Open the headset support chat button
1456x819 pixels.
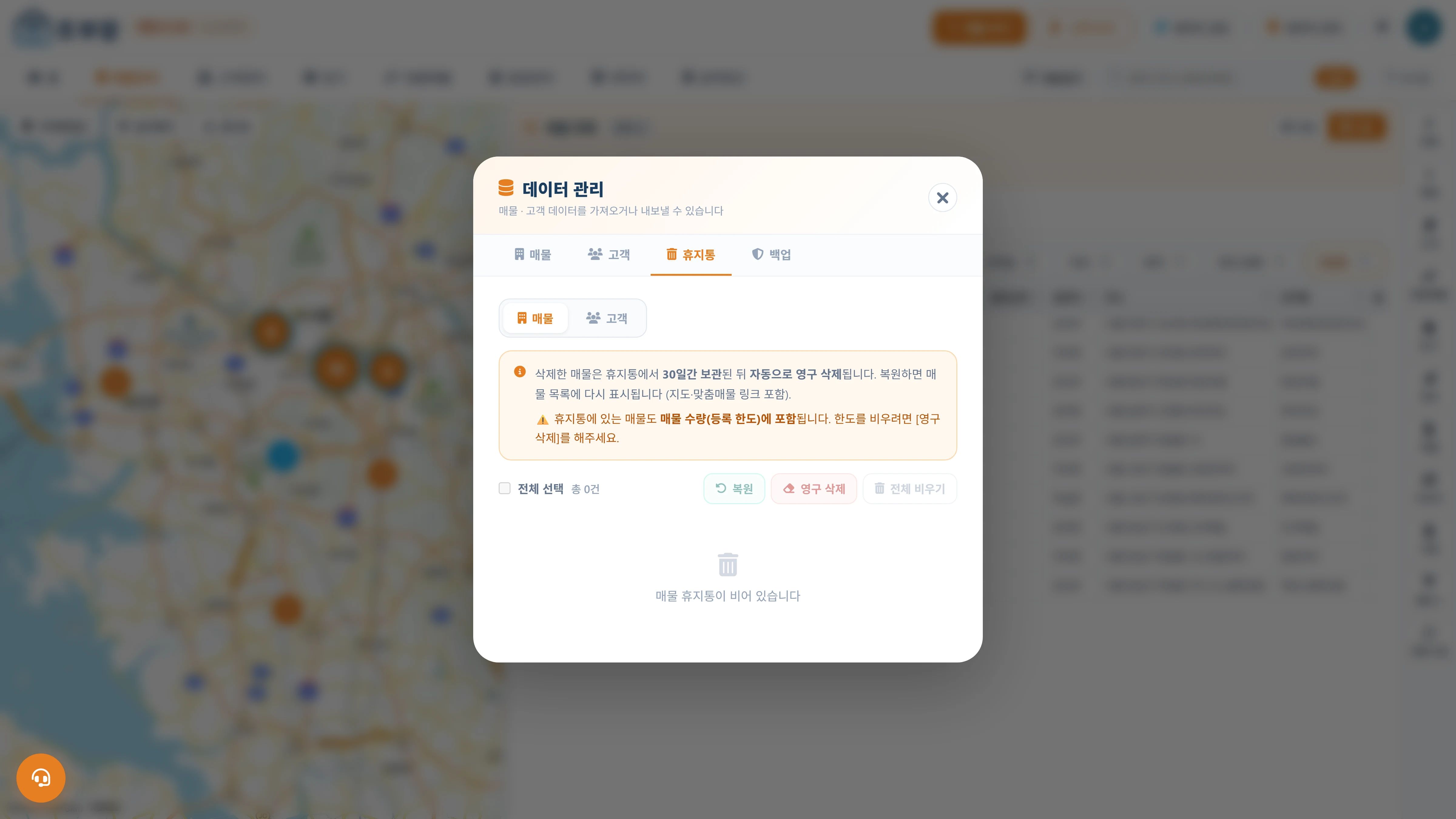(41, 778)
